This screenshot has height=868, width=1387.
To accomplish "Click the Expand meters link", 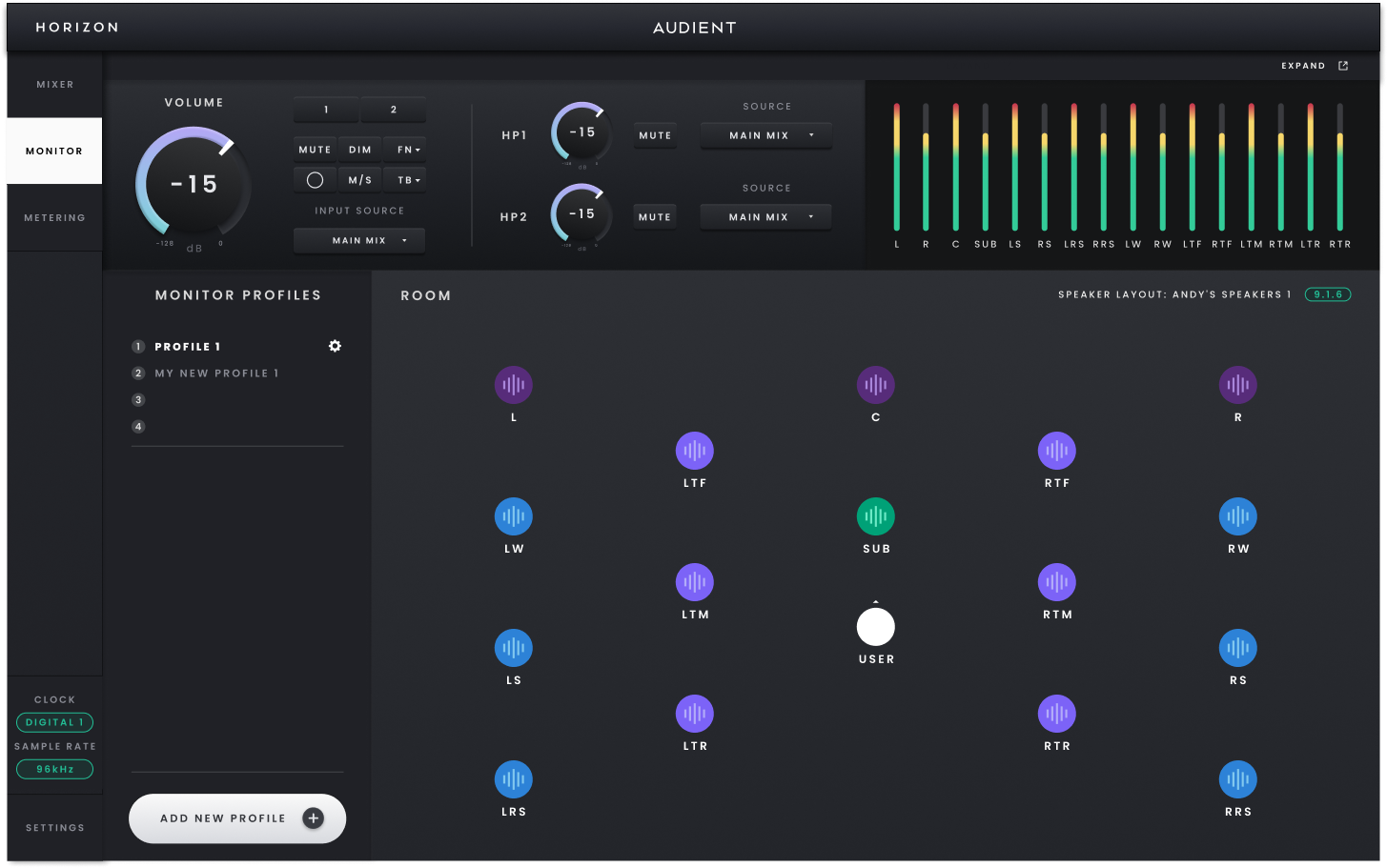I will click(1315, 66).
